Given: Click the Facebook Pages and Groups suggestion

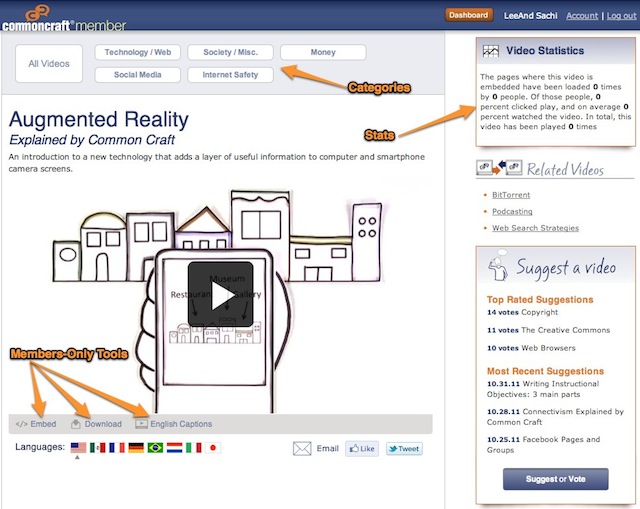Looking at the screenshot, I should [543, 445].
